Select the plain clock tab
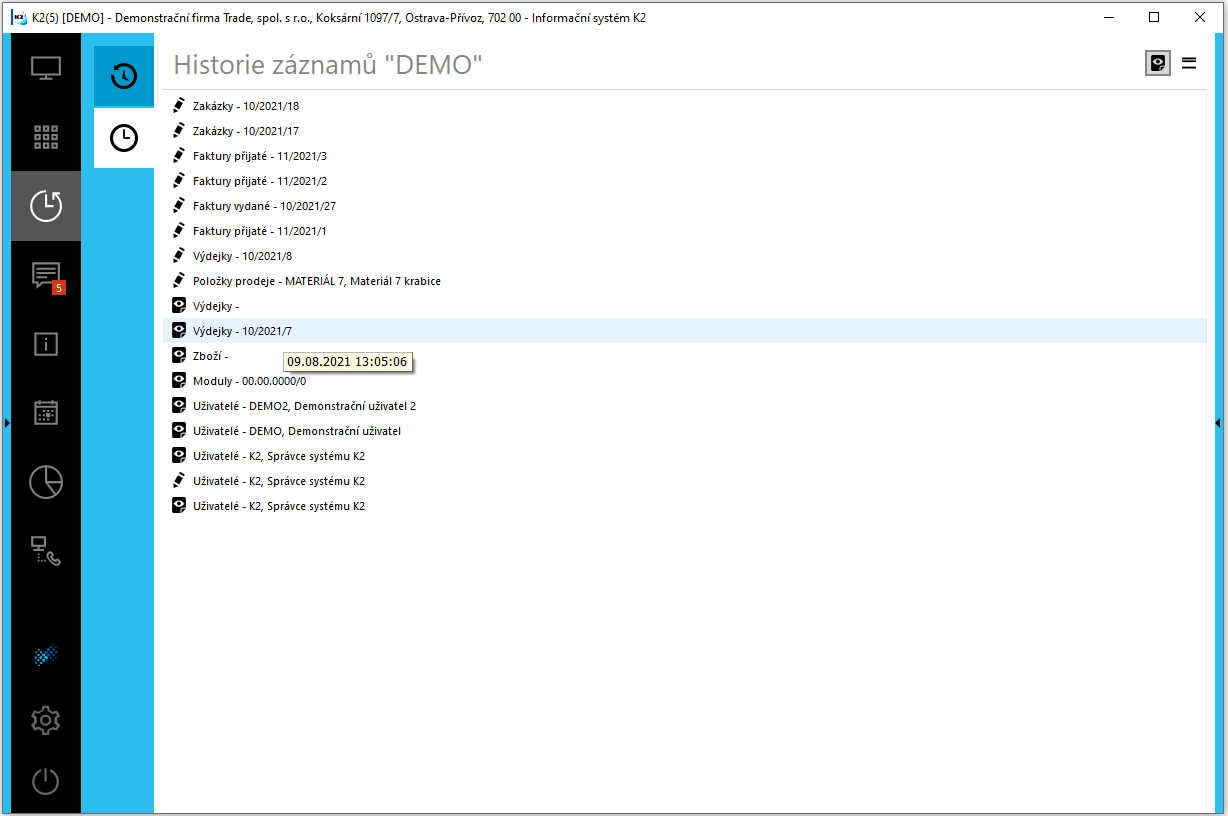The image size is (1228, 816). click(x=124, y=138)
